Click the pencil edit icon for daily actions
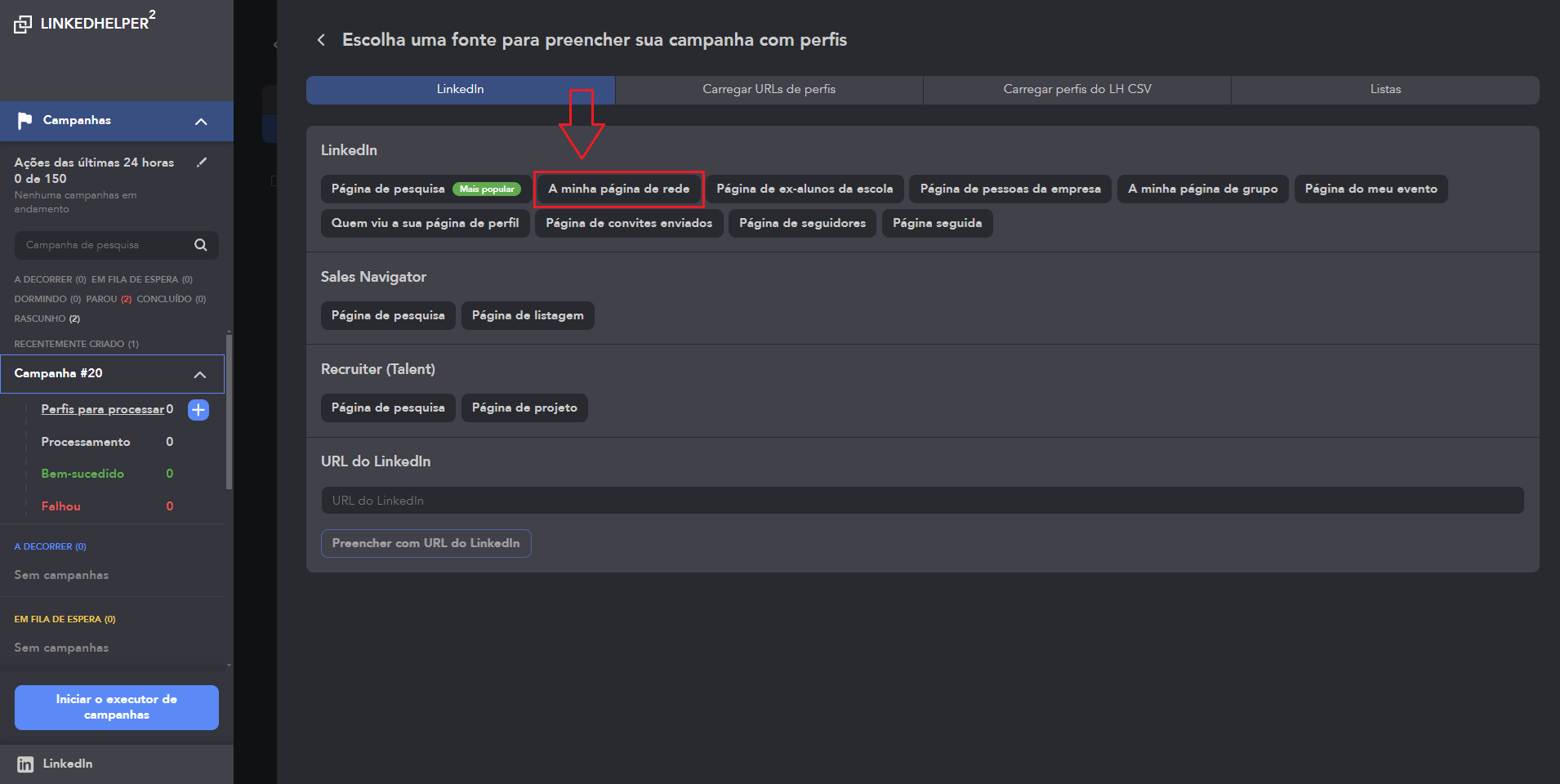Image resolution: width=1560 pixels, height=784 pixels. point(202,163)
